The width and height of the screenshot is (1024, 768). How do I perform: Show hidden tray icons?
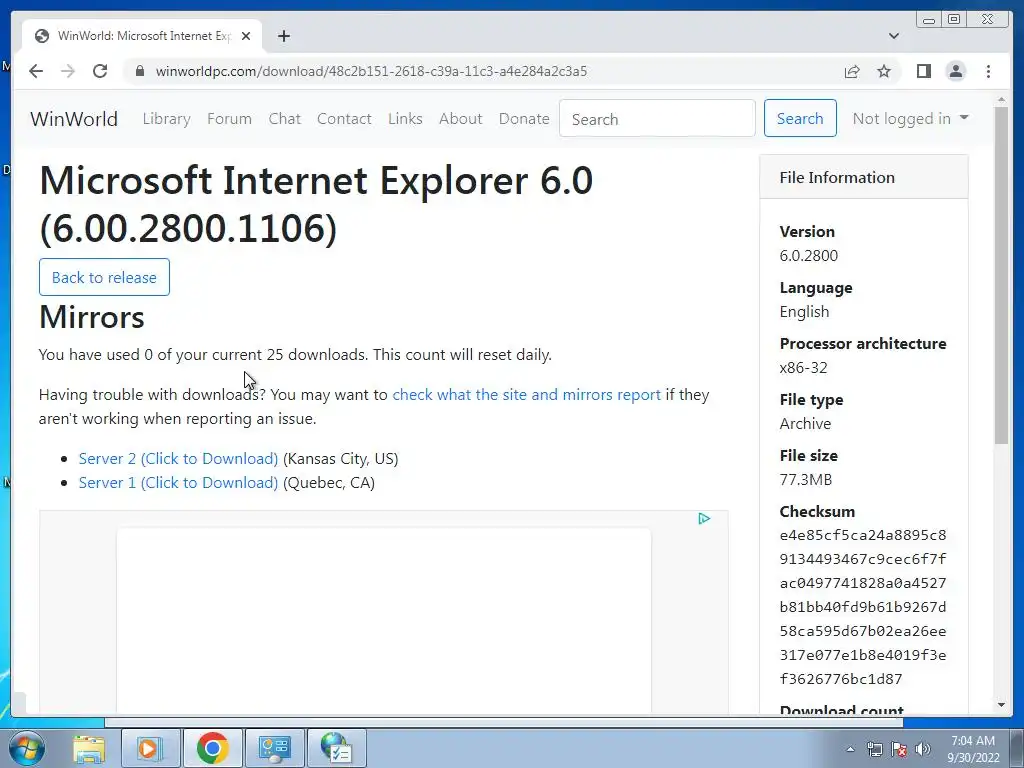pyautogui.click(x=850, y=749)
